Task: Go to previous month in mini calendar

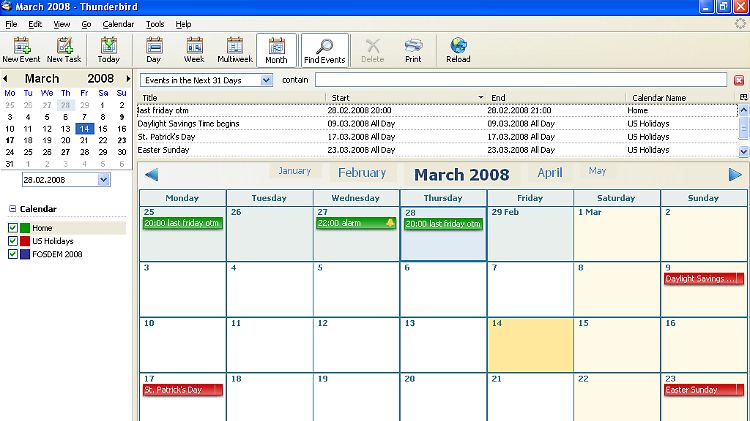Action: coord(5,78)
